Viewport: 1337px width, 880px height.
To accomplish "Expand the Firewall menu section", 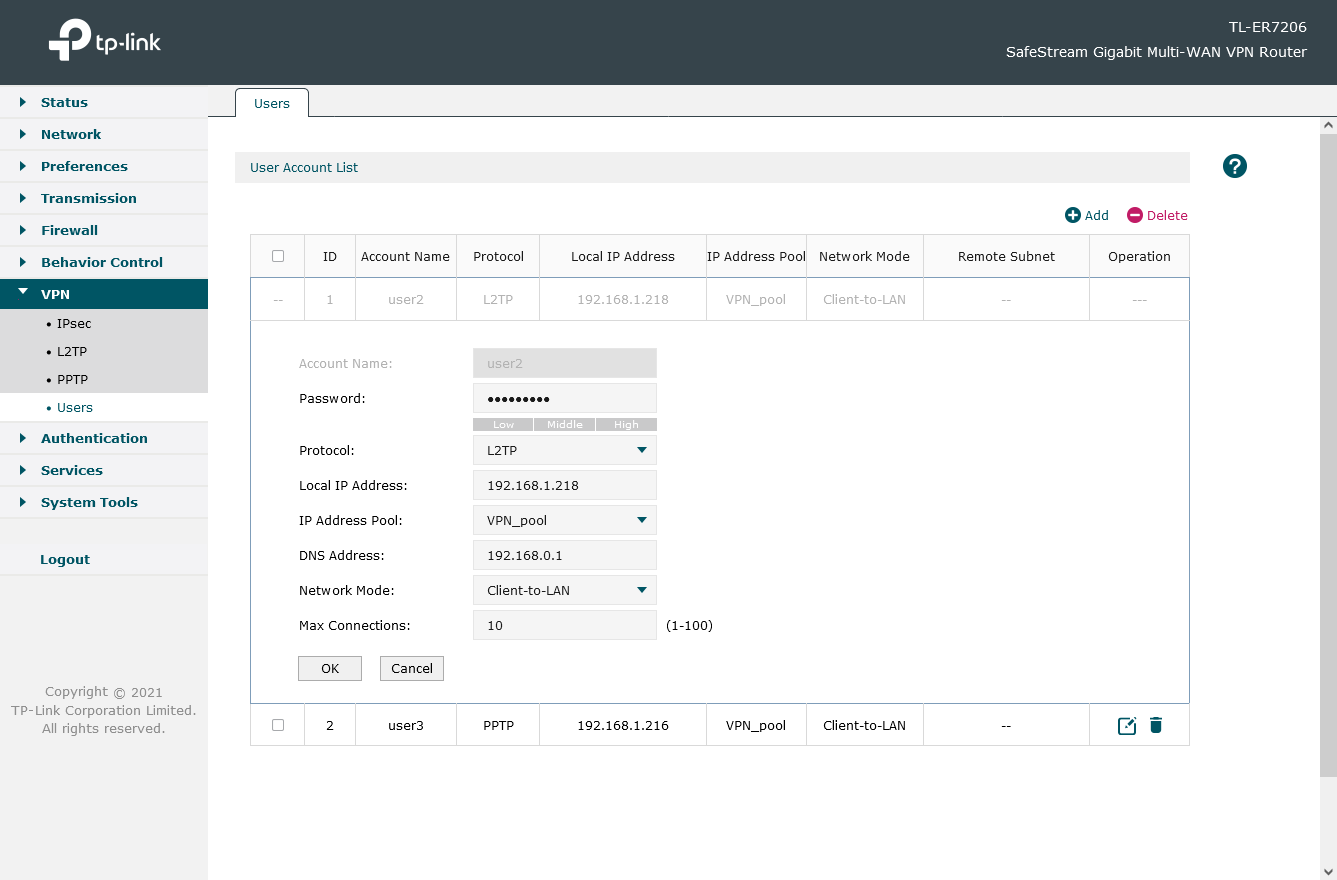I will [x=69, y=230].
